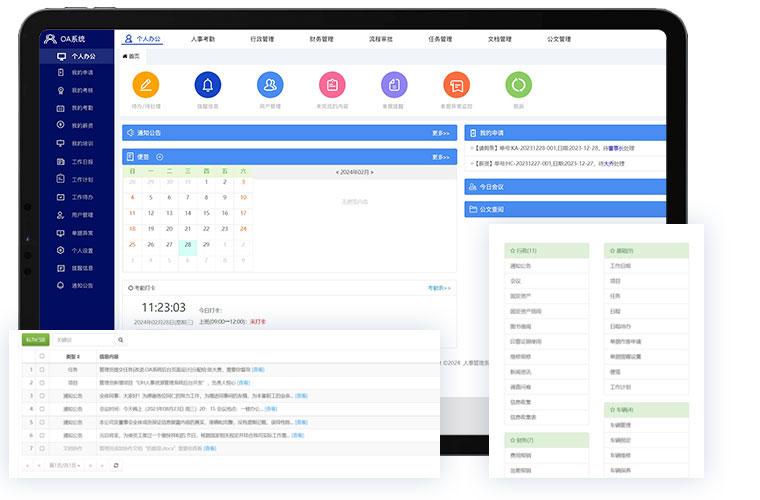Collapse the 行政(11) group header
This screenshot has height=500, width=760.
[546, 250]
